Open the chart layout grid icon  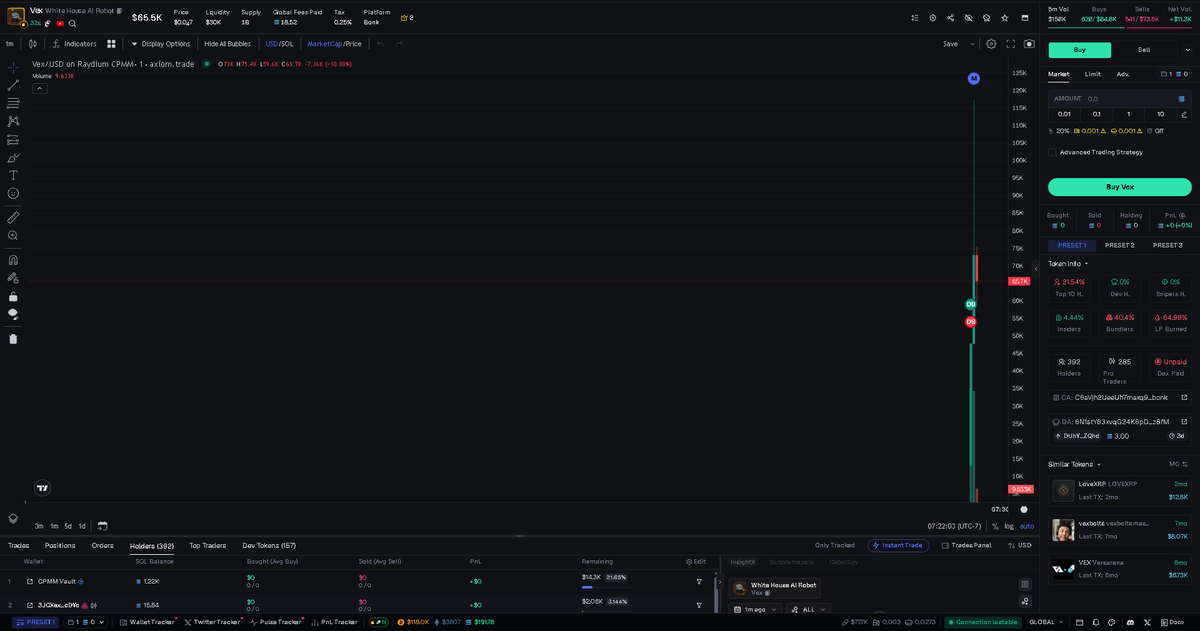click(x=112, y=44)
